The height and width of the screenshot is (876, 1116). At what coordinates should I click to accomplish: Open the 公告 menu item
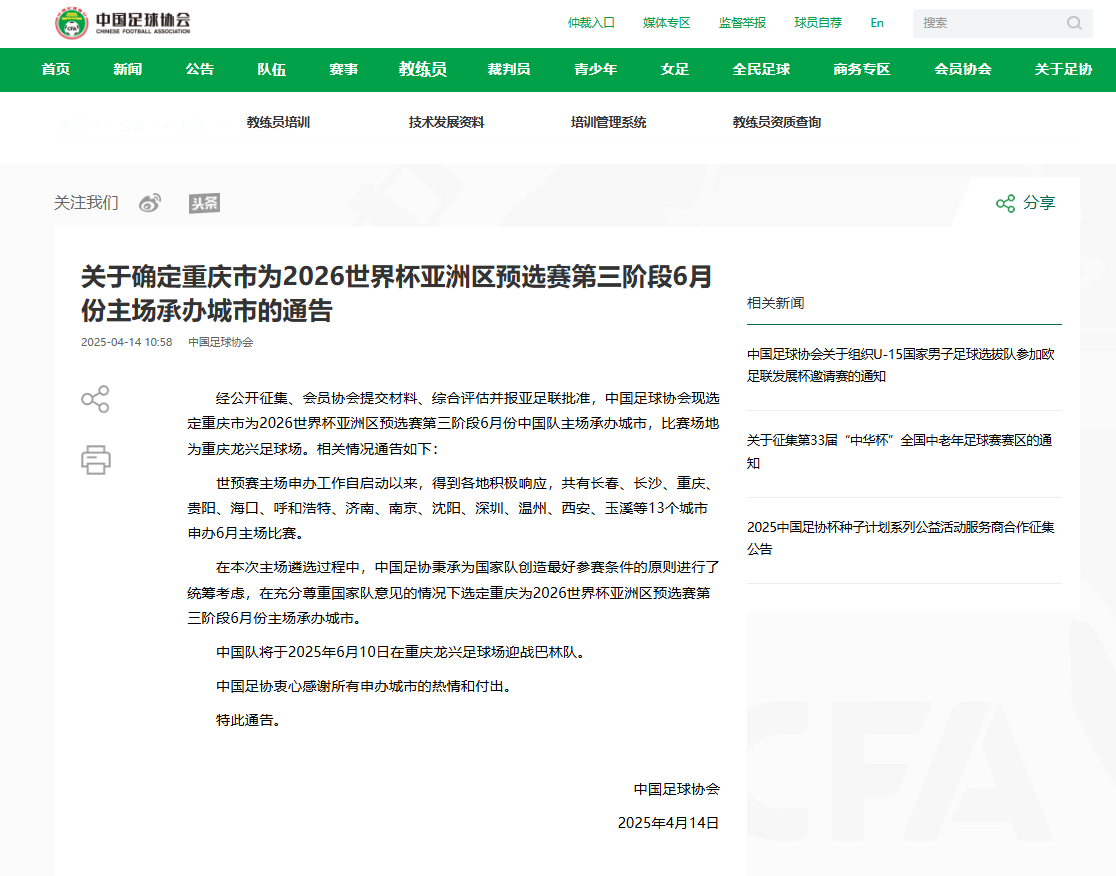tap(199, 70)
